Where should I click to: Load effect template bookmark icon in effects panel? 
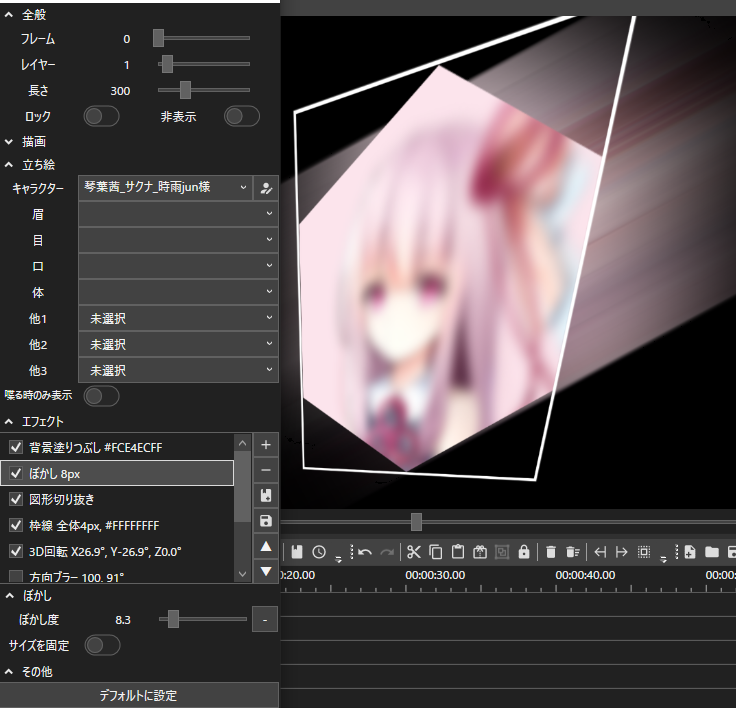coord(266,495)
